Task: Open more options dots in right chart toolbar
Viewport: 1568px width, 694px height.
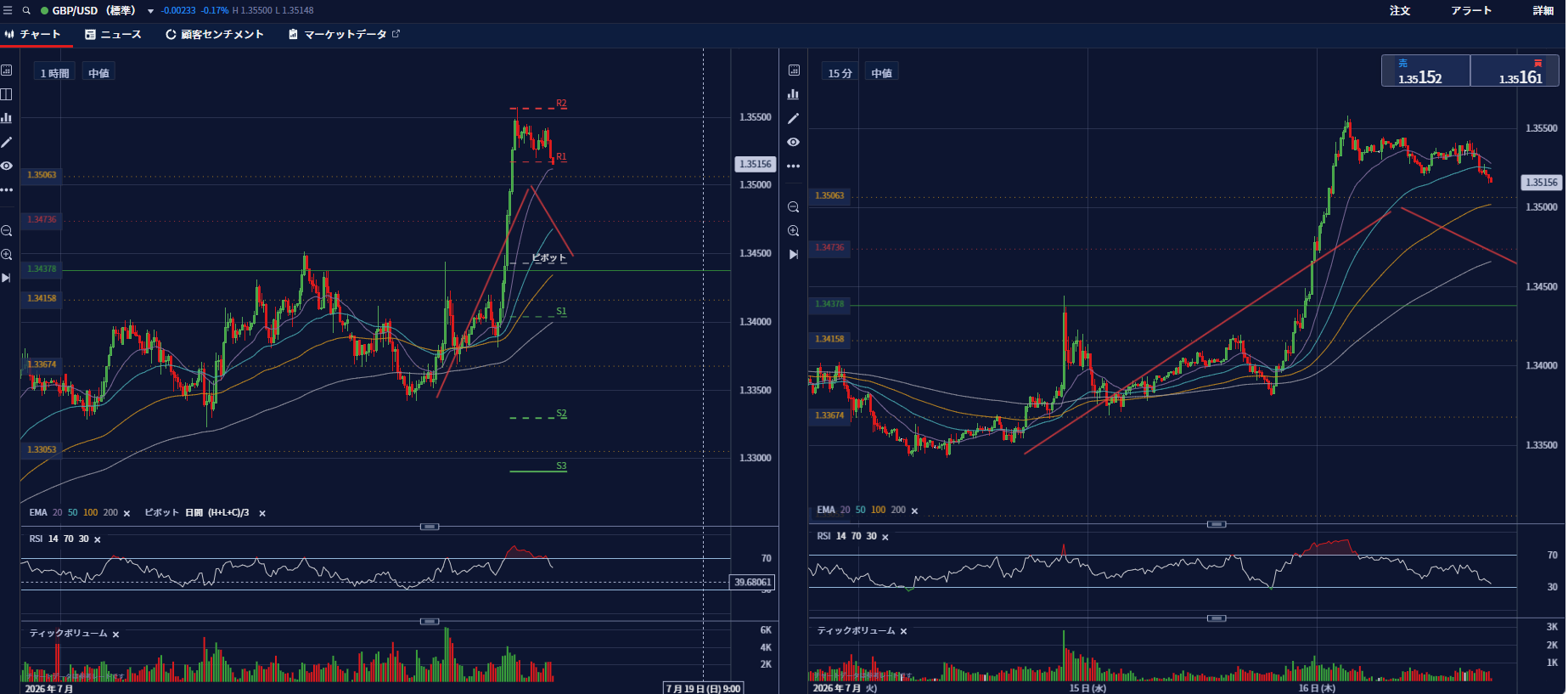Action: coord(794,166)
